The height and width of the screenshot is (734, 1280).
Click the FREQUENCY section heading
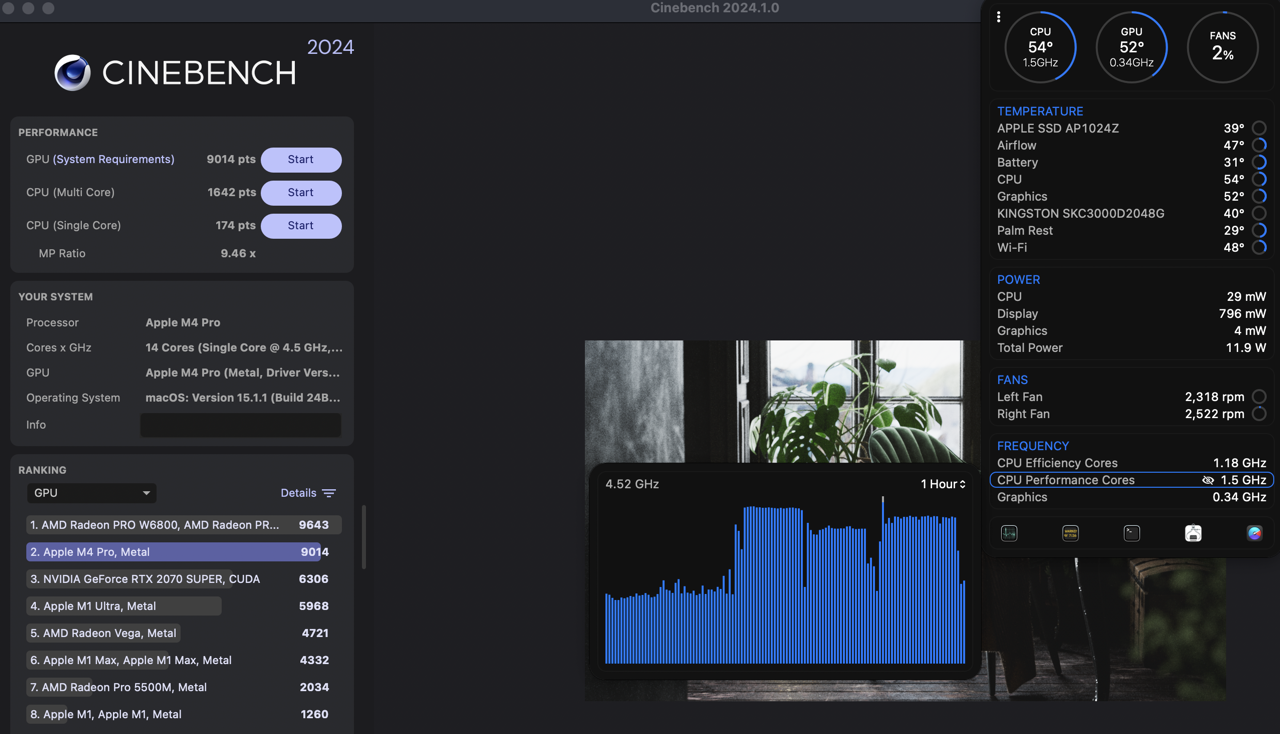pyautogui.click(x=1033, y=446)
